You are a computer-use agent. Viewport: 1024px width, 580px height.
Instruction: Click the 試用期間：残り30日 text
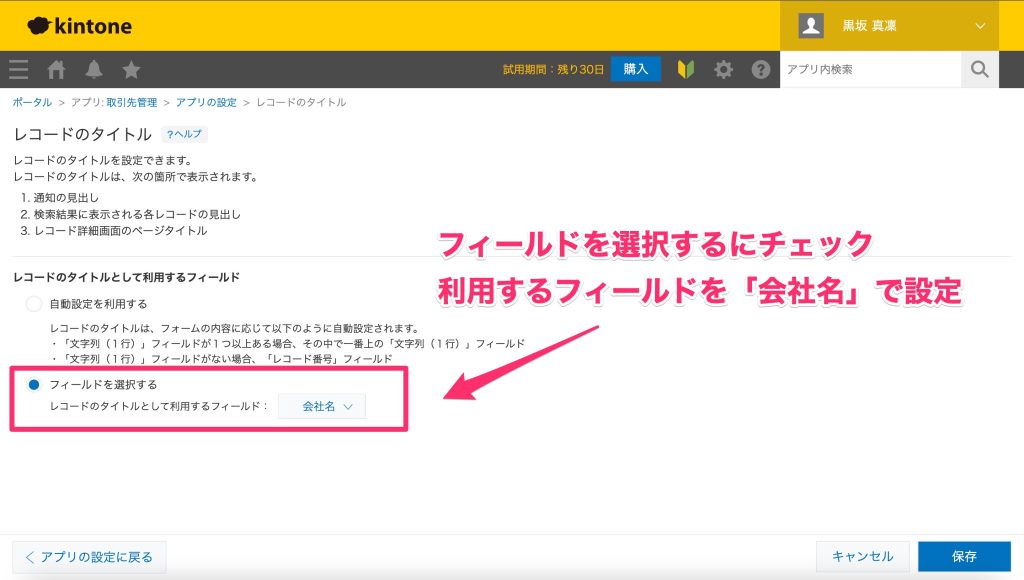point(553,69)
